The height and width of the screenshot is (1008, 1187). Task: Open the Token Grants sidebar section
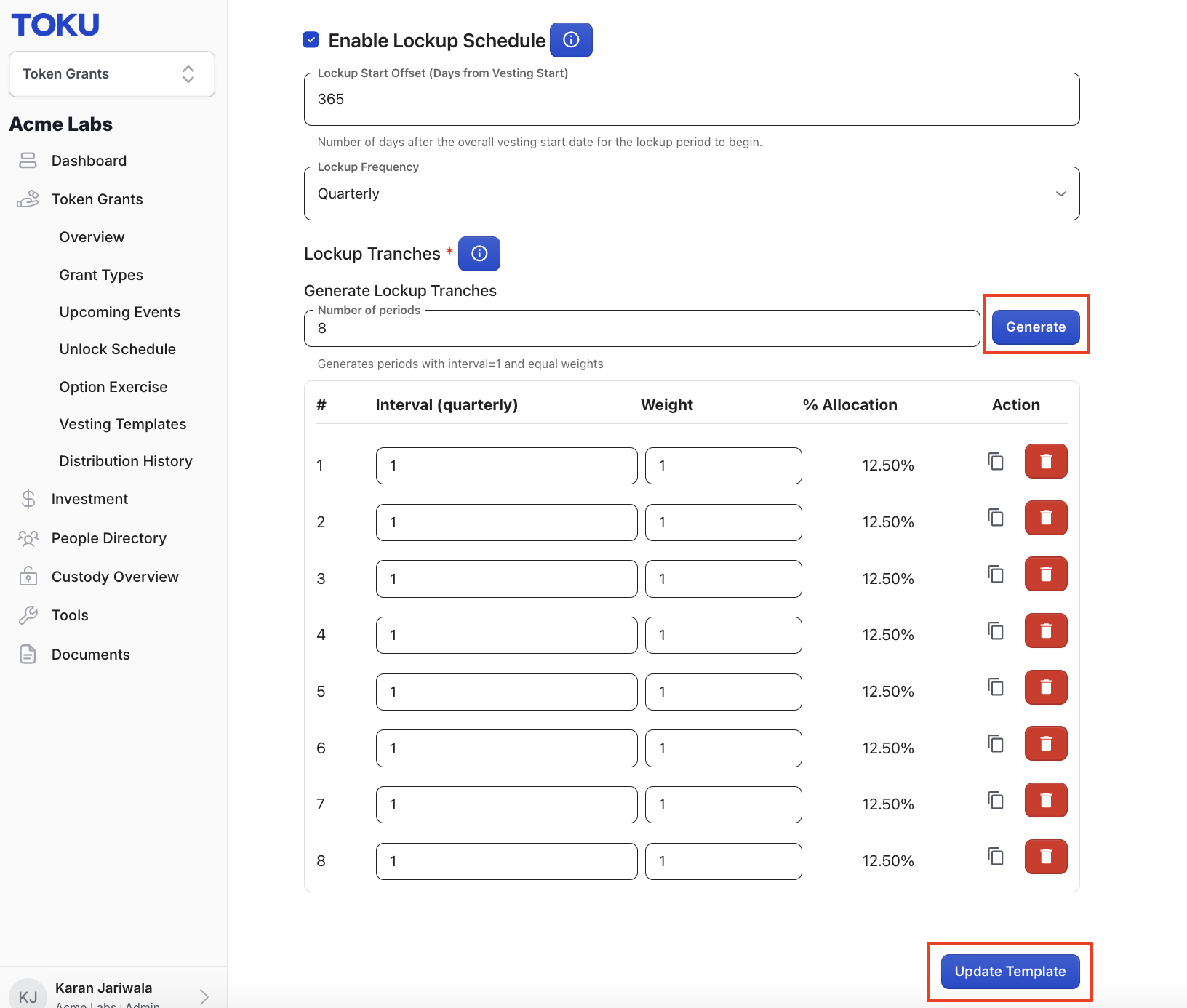(97, 199)
